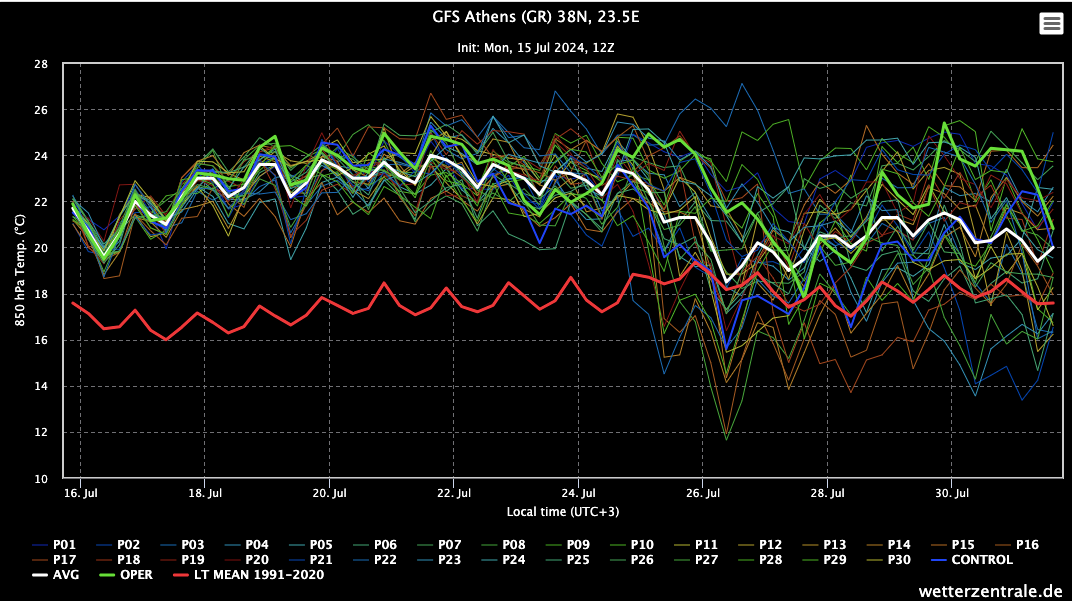1072x601 pixels.
Task: Open the chart context menu hamburger icon
Action: click(1051, 24)
